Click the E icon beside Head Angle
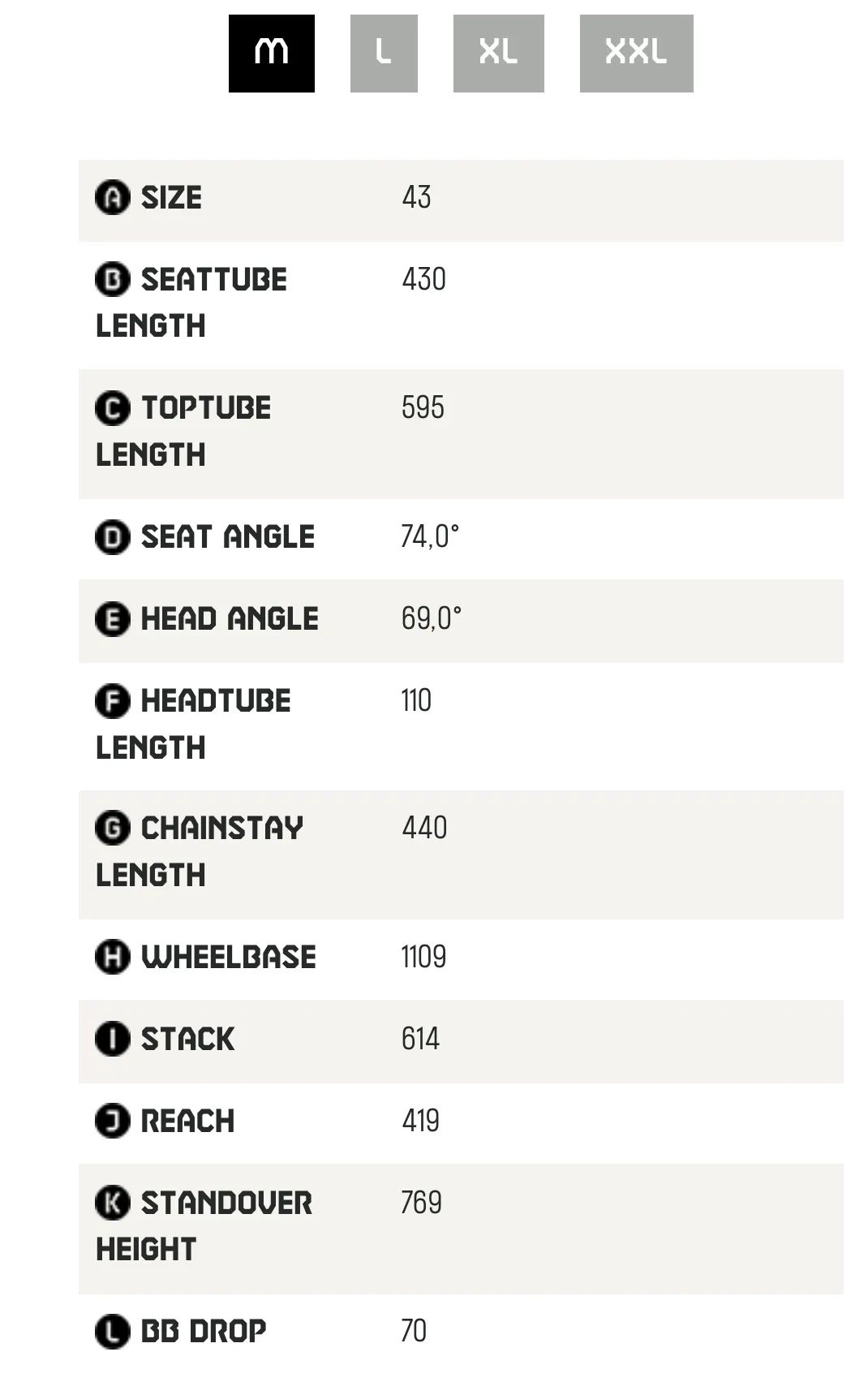 [x=112, y=619]
